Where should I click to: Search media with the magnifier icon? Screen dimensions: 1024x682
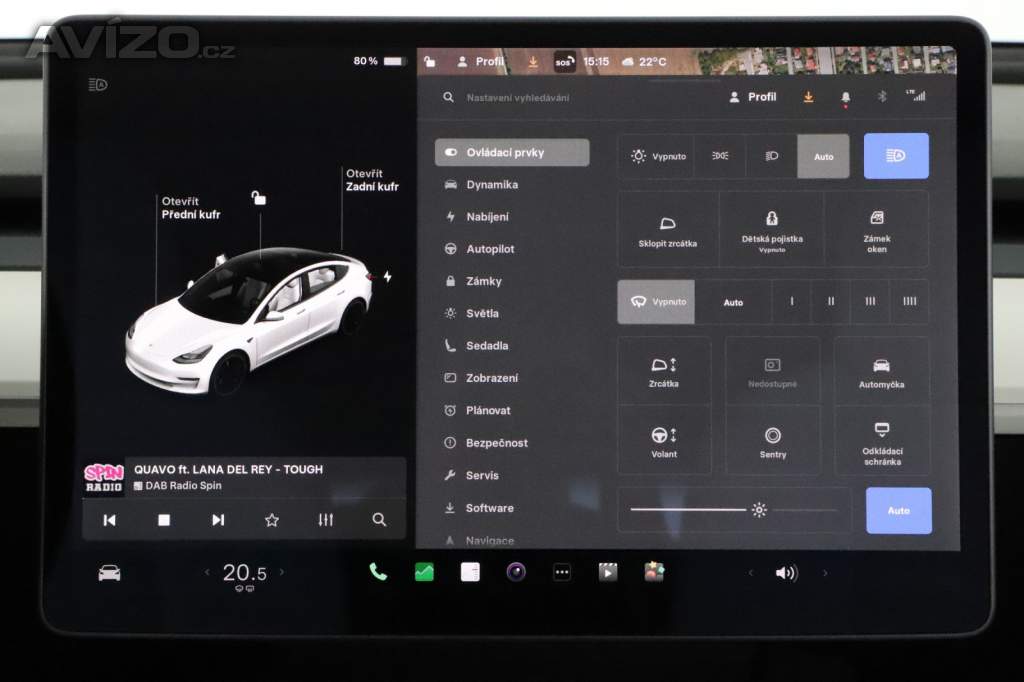coord(379,520)
